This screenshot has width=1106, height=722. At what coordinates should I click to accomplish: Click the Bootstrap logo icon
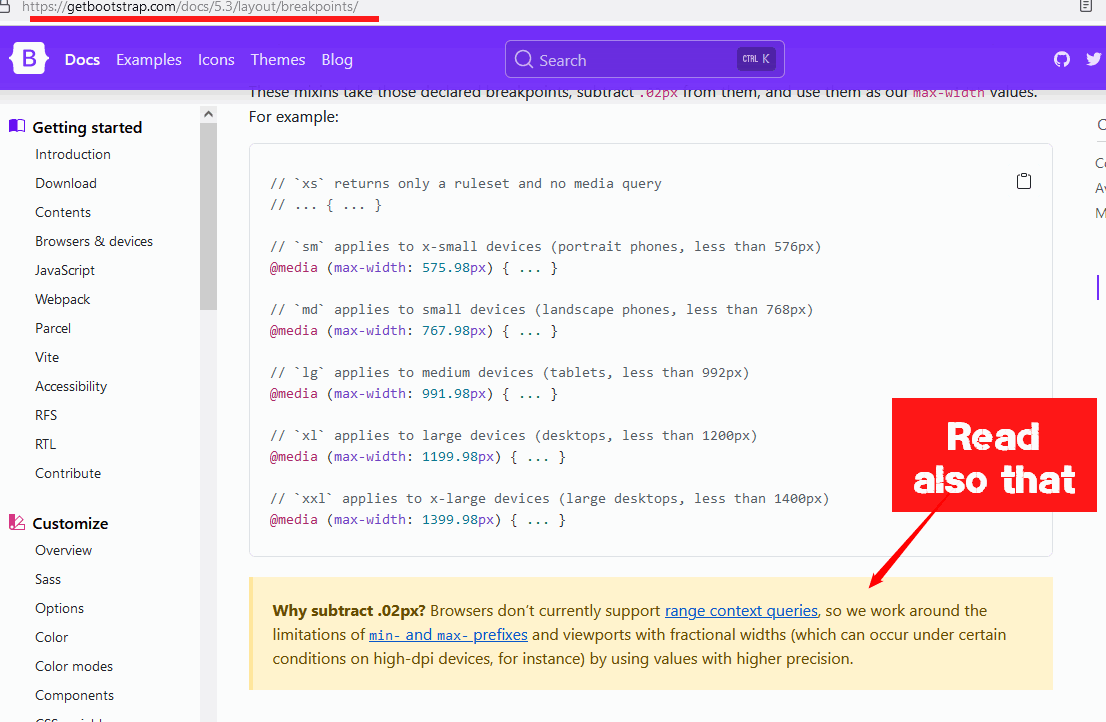click(29, 59)
